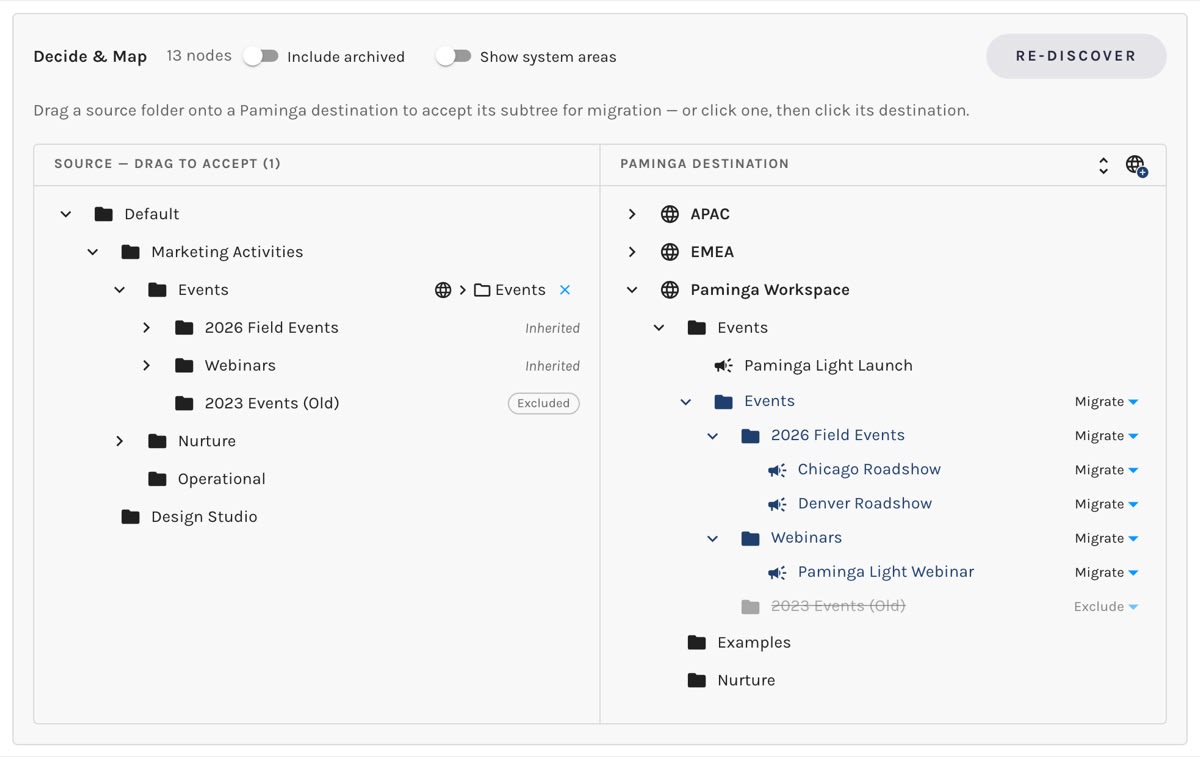Expand the source Nurture folder
The height and width of the screenshot is (757, 1200).
point(120,441)
